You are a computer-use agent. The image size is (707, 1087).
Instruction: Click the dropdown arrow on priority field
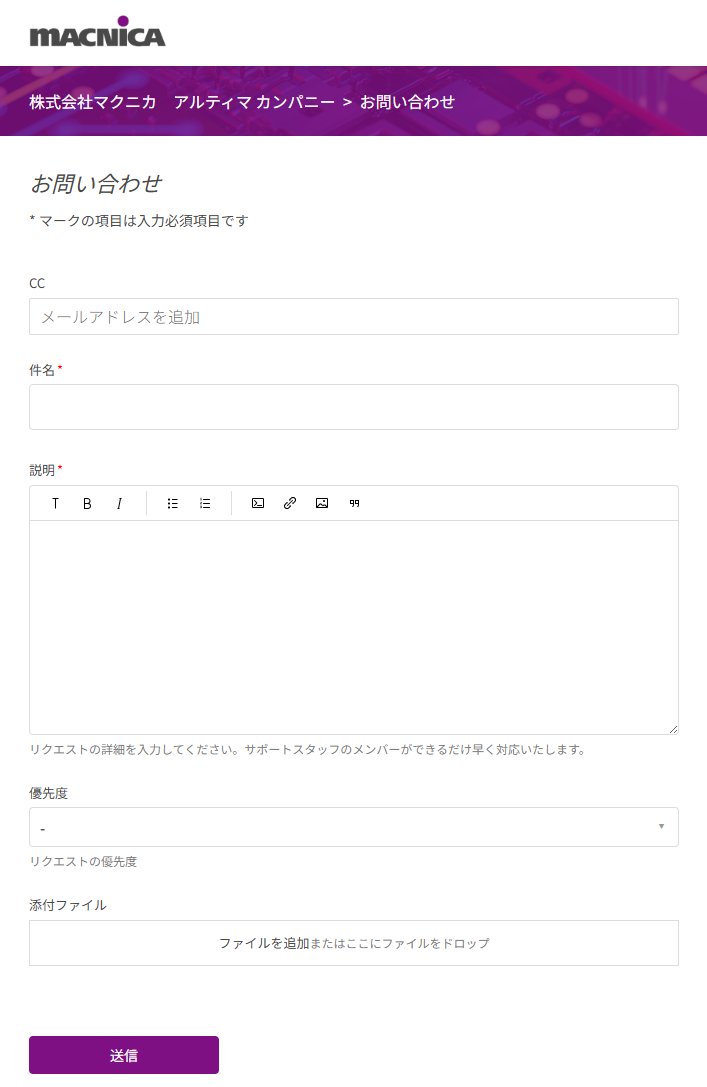coord(661,827)
